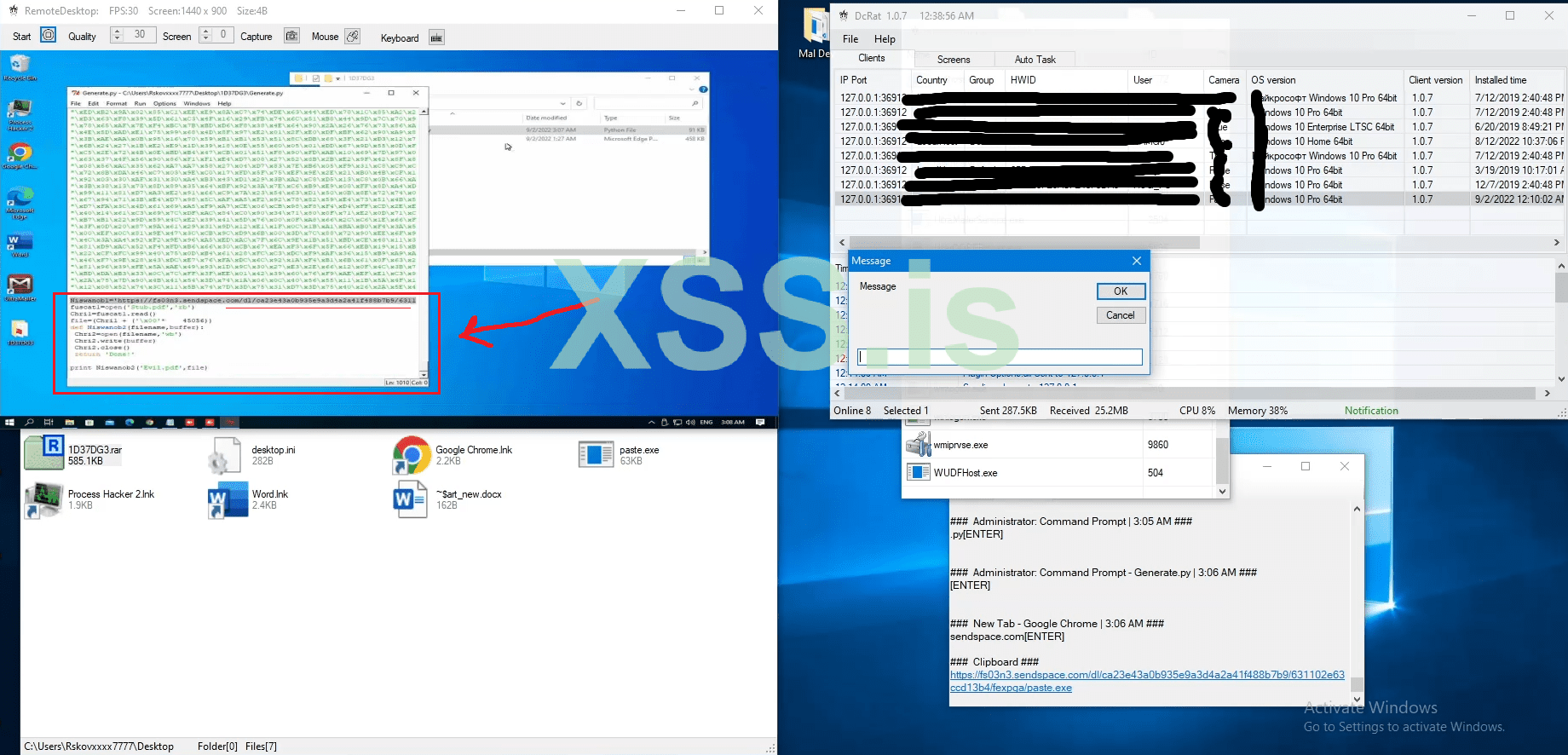Click Google Chrome icon on remote desktop
This screenshot has height=755, width=1568.
click(20, 156)
